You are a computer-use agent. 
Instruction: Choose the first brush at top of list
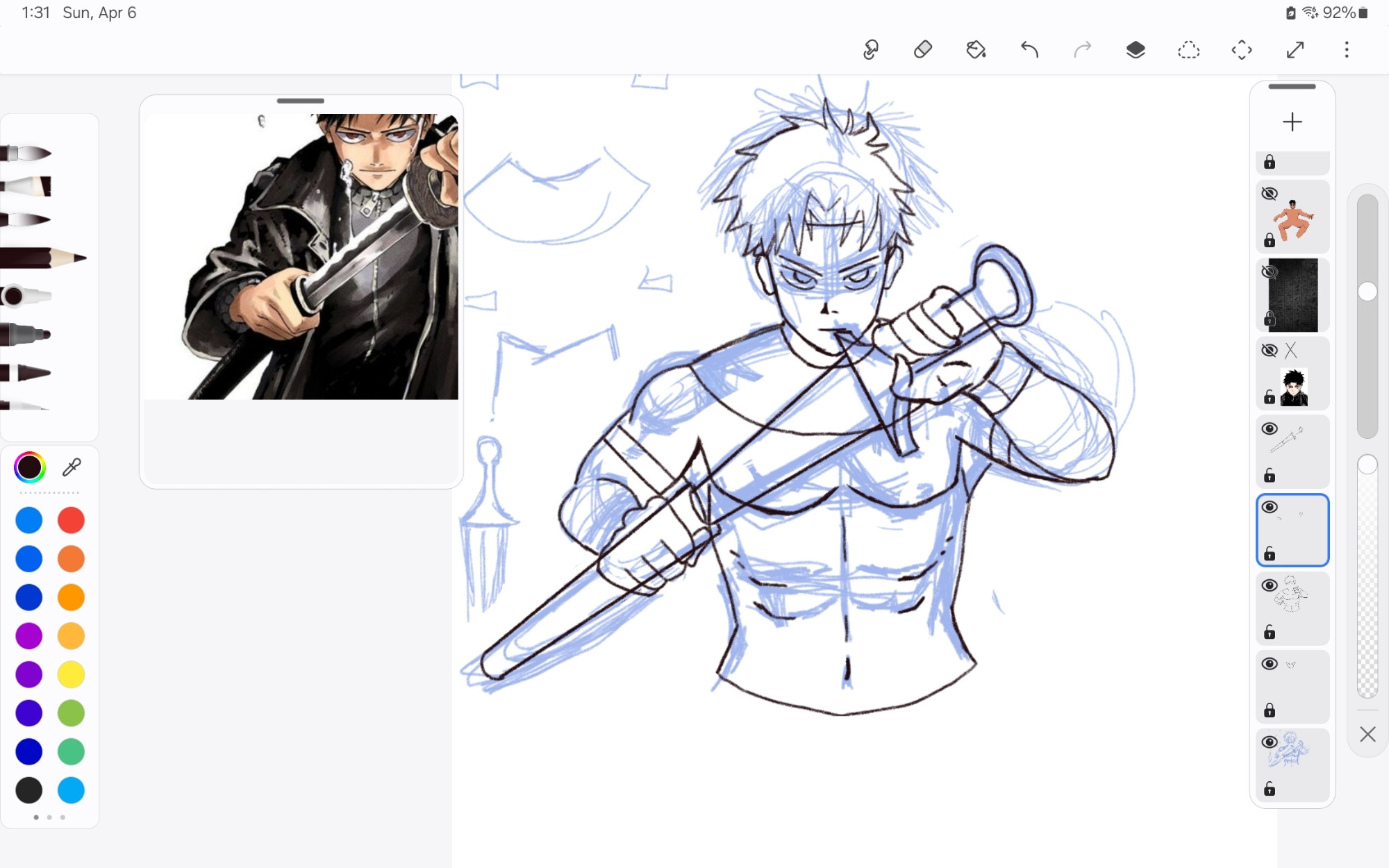[x=26, y=153]
